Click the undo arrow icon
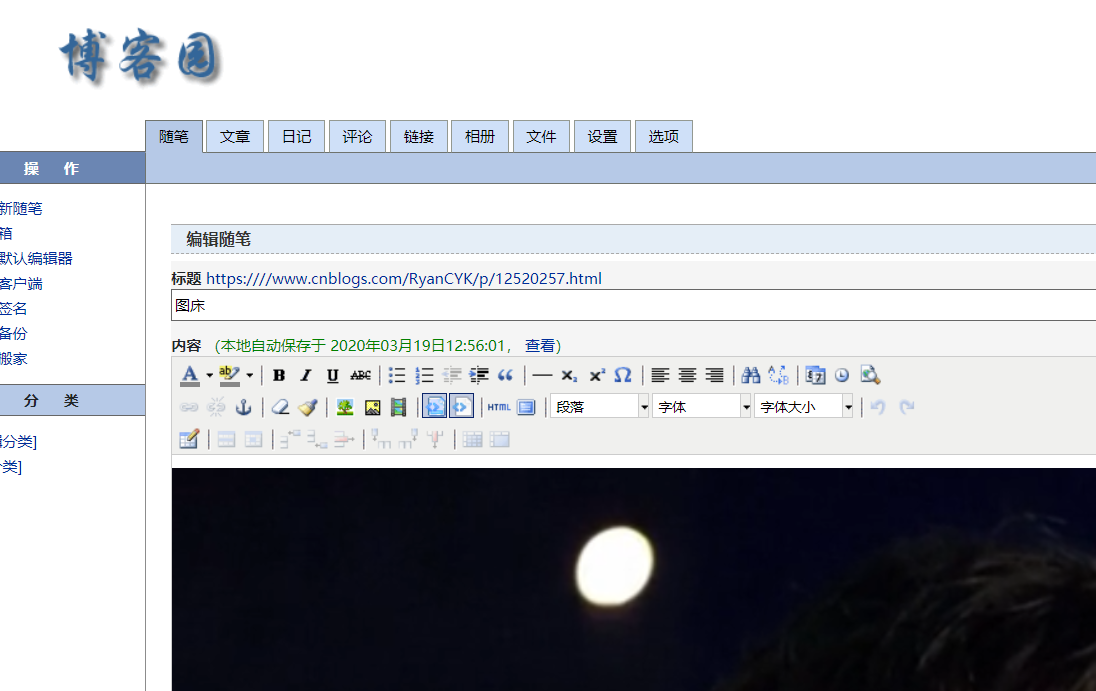 pyautogui.click(x=878, y=407)
